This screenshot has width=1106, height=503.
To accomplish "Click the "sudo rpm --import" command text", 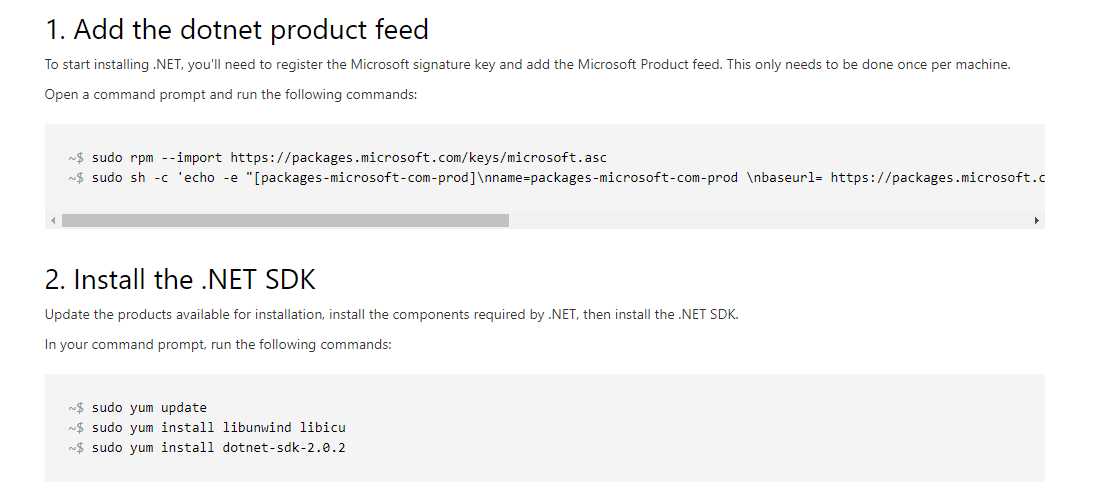I will tap(157, 157).
